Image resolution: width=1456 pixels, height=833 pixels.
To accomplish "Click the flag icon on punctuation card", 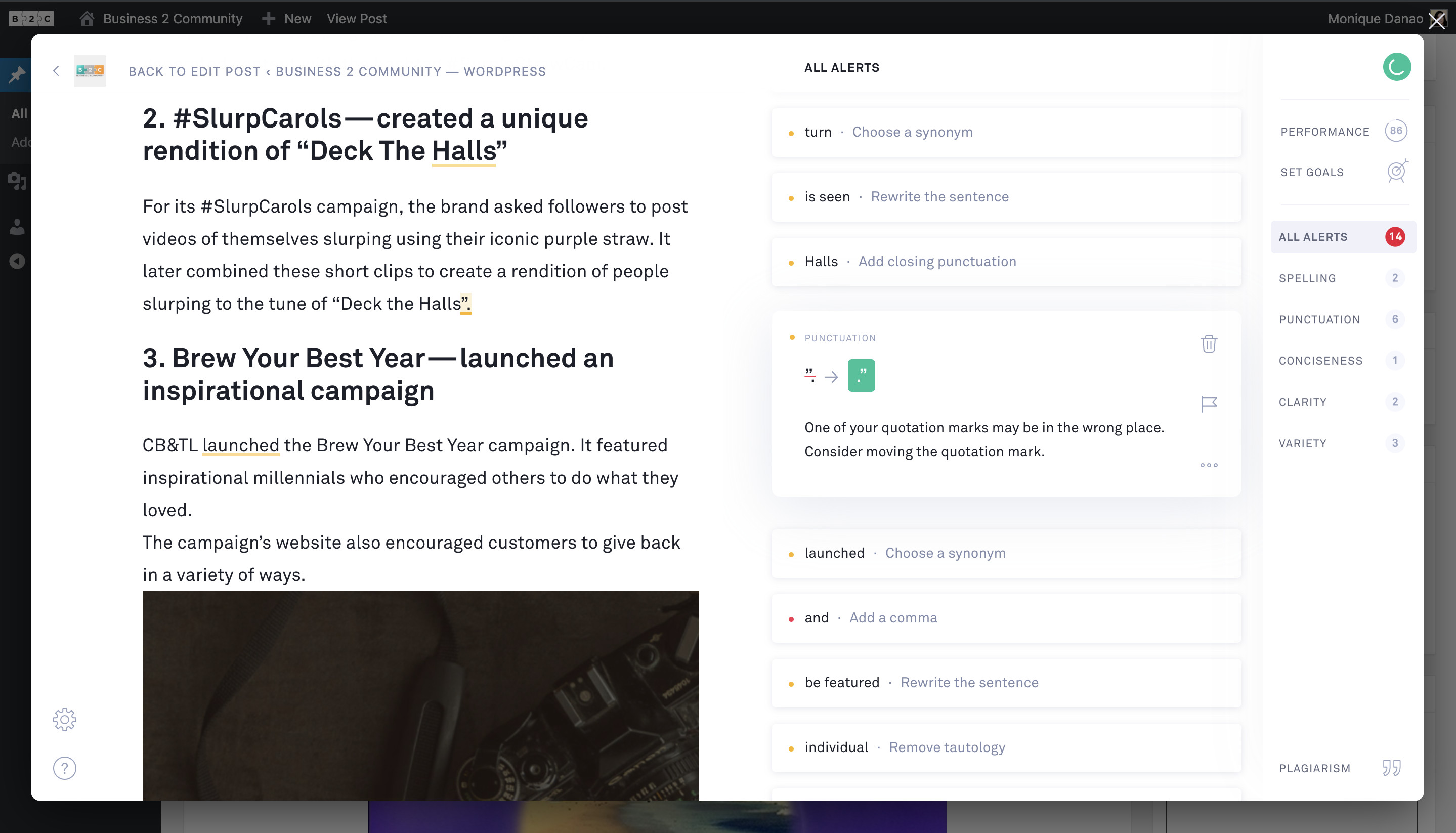I will point(1209,404).
